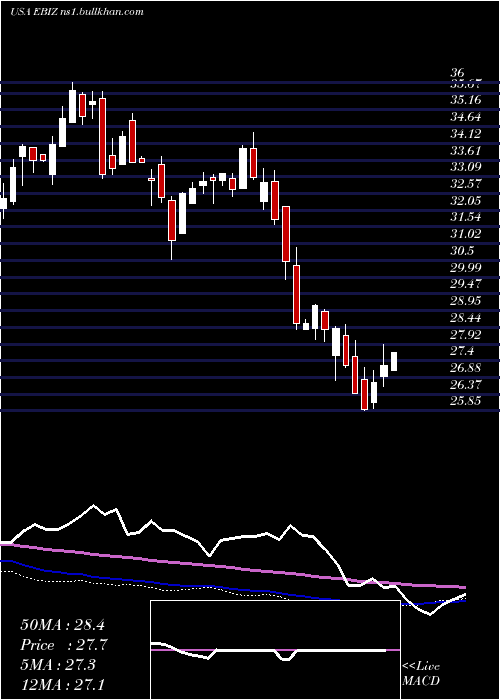Click the 50MA : 28.4 readout
This screenshot has width=500, height=700.
(62, 625)
